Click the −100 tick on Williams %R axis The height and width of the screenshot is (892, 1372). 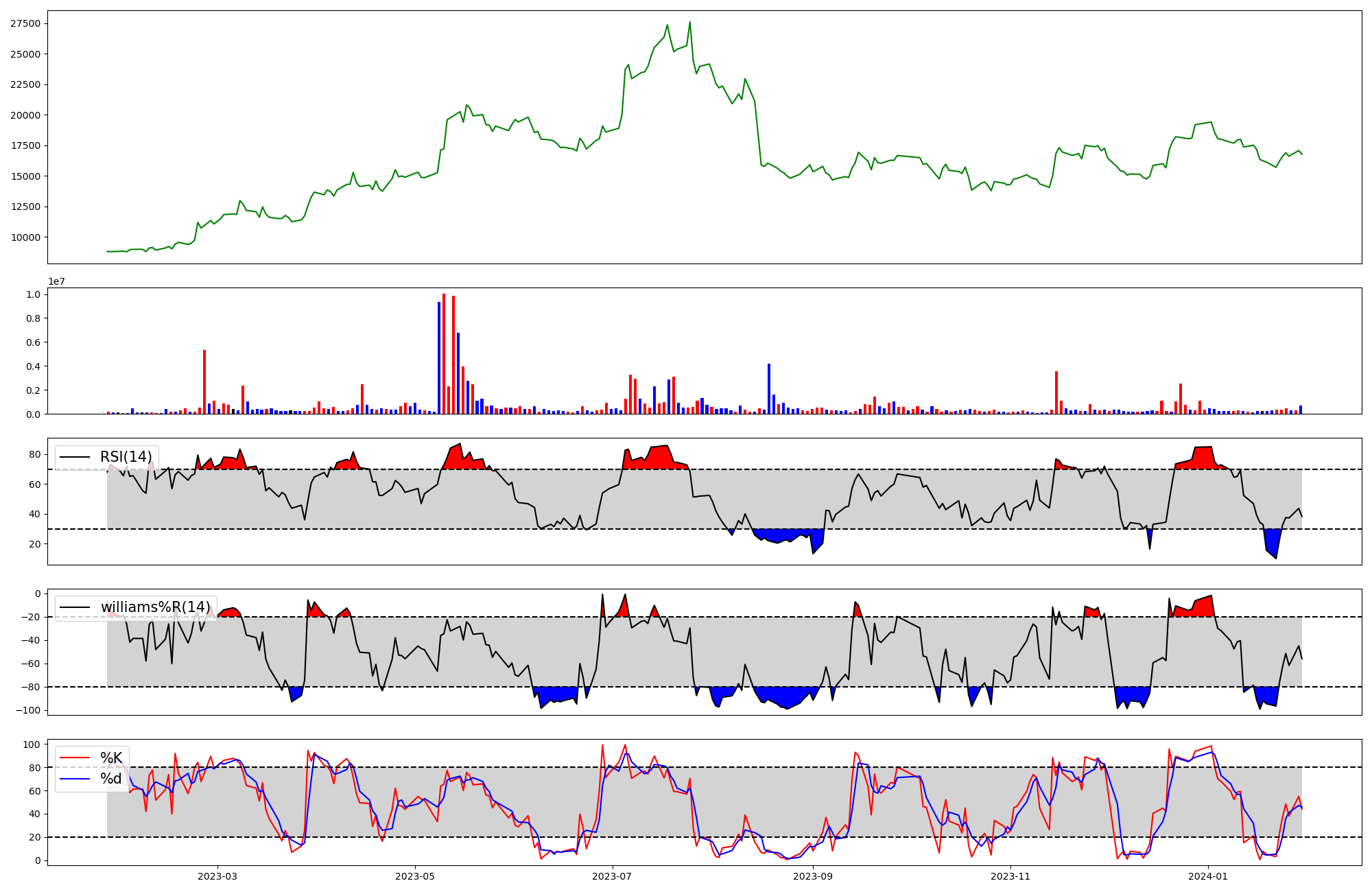(x=27, y=710)
